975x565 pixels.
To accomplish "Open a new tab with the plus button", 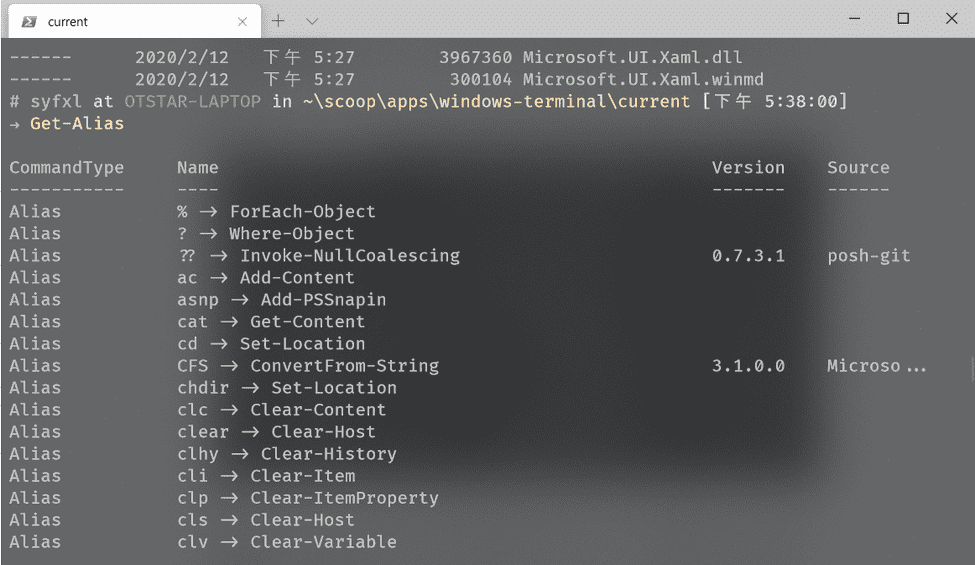I will tap(279, 20).
